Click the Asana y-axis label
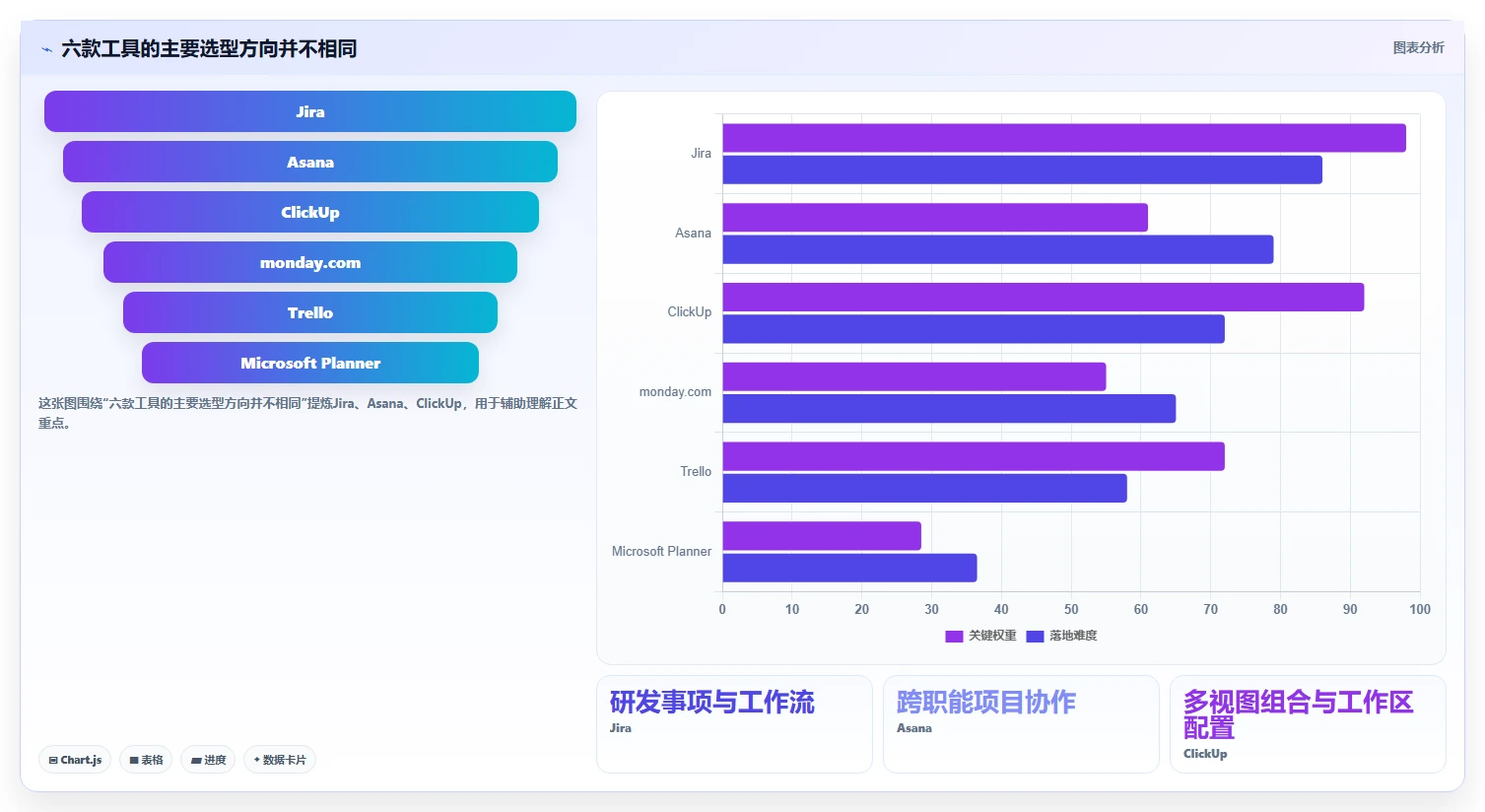This screenshot has height=812, width=1485. tap(693, 234)
